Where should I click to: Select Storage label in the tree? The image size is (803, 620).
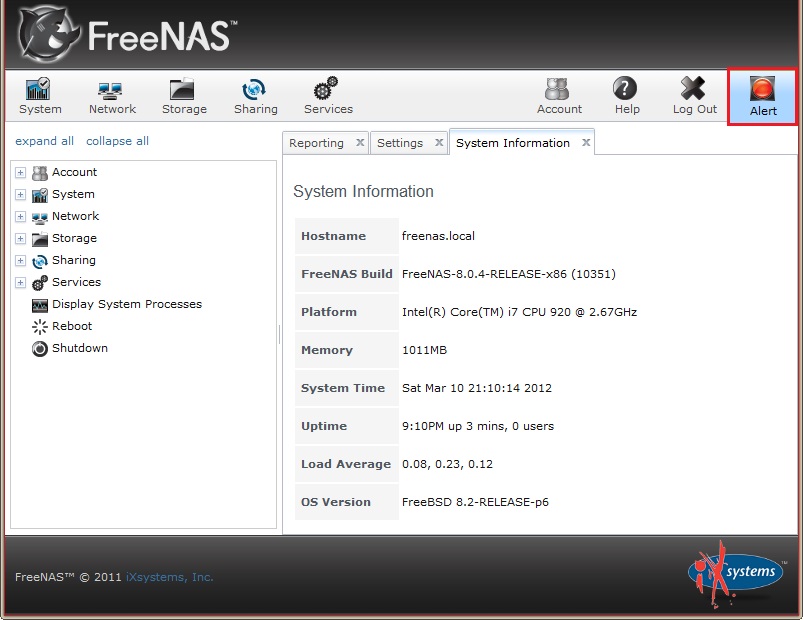74,238
